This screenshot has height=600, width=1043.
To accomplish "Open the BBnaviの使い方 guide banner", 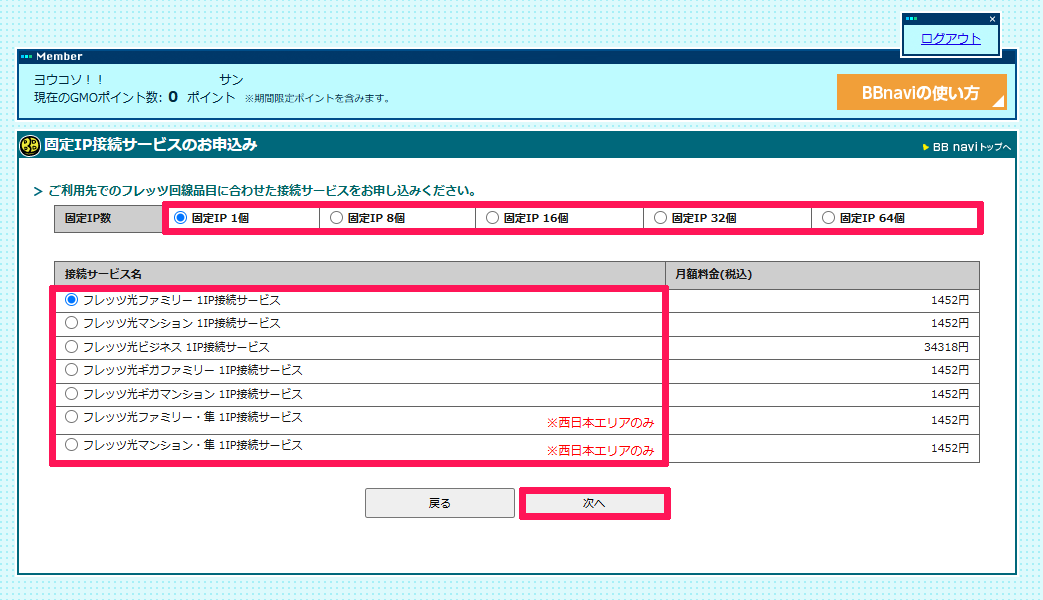I will point(921,92).
